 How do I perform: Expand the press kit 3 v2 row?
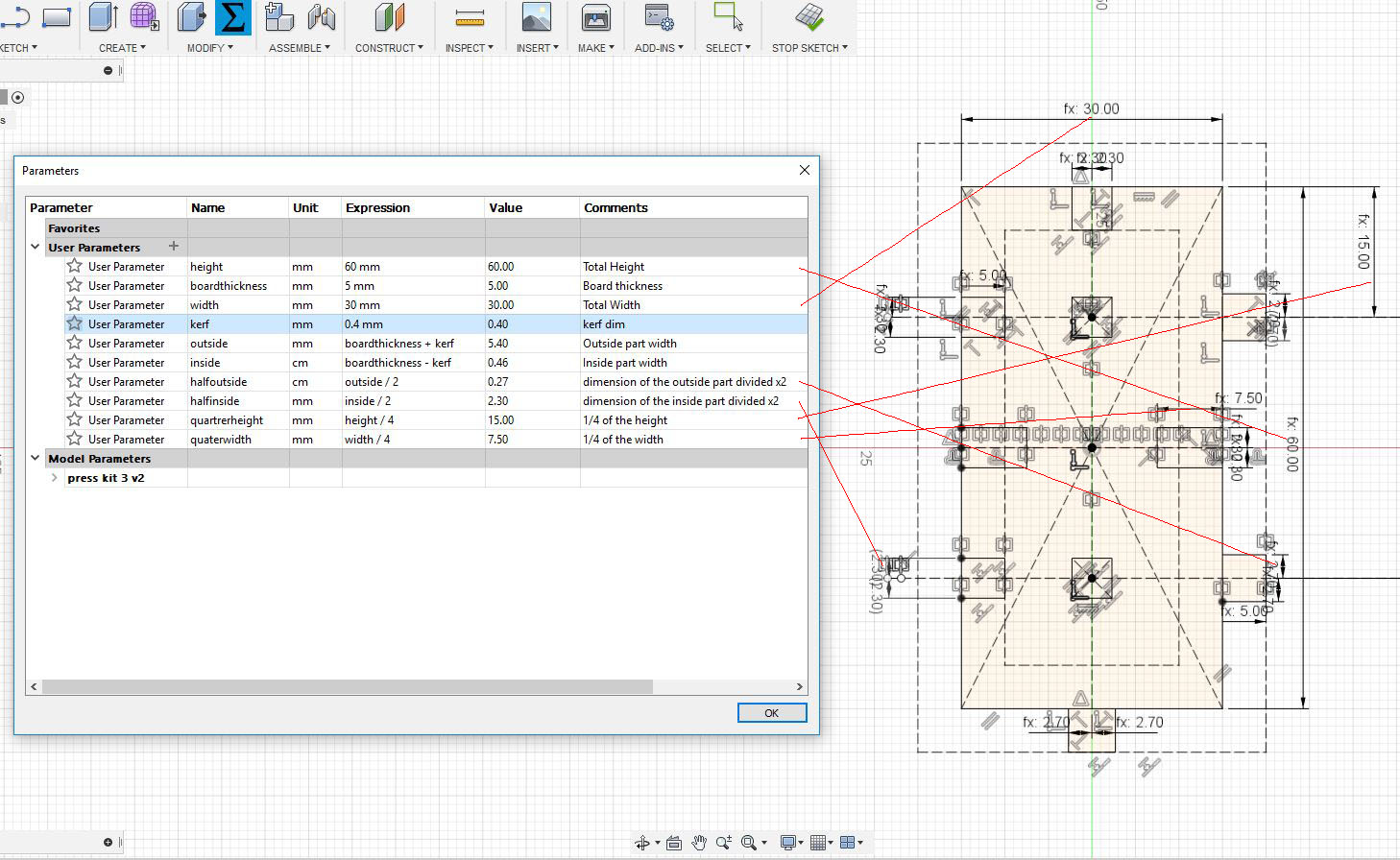point(55,477)
